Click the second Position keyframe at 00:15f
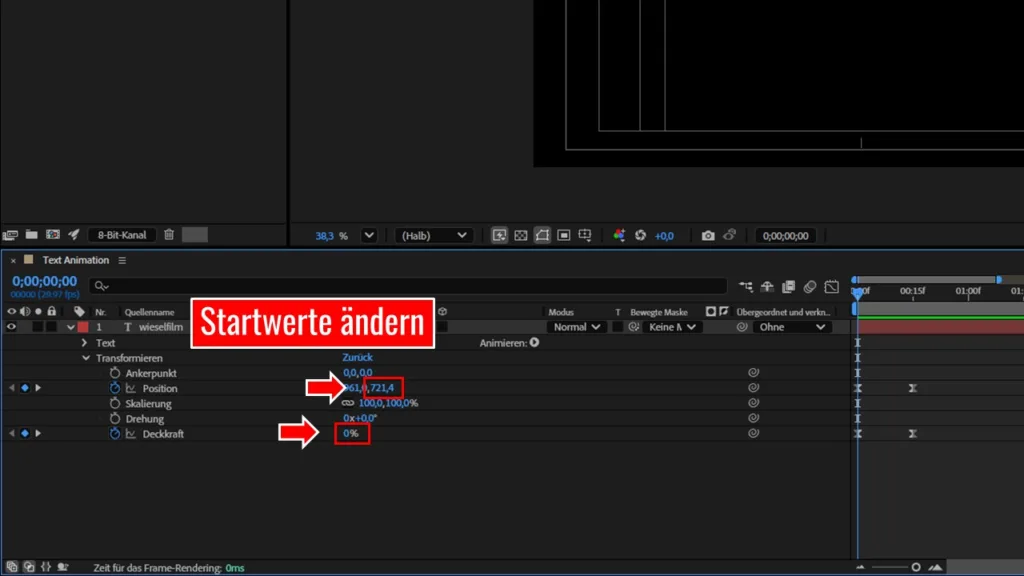1024x576 pixels. [x=913, y=389]
